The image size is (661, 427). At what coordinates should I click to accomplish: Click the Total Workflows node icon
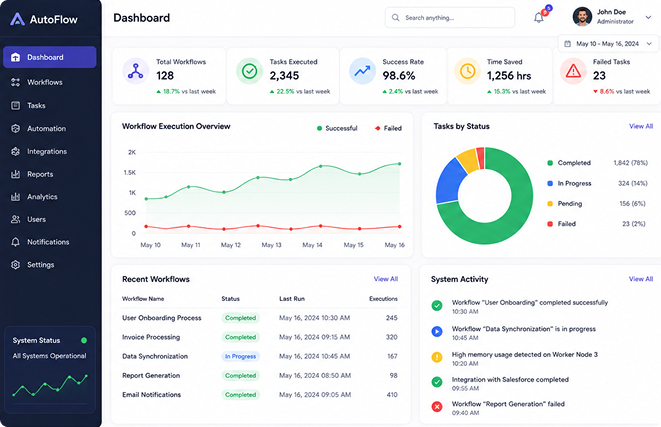[x=135, y=71]
